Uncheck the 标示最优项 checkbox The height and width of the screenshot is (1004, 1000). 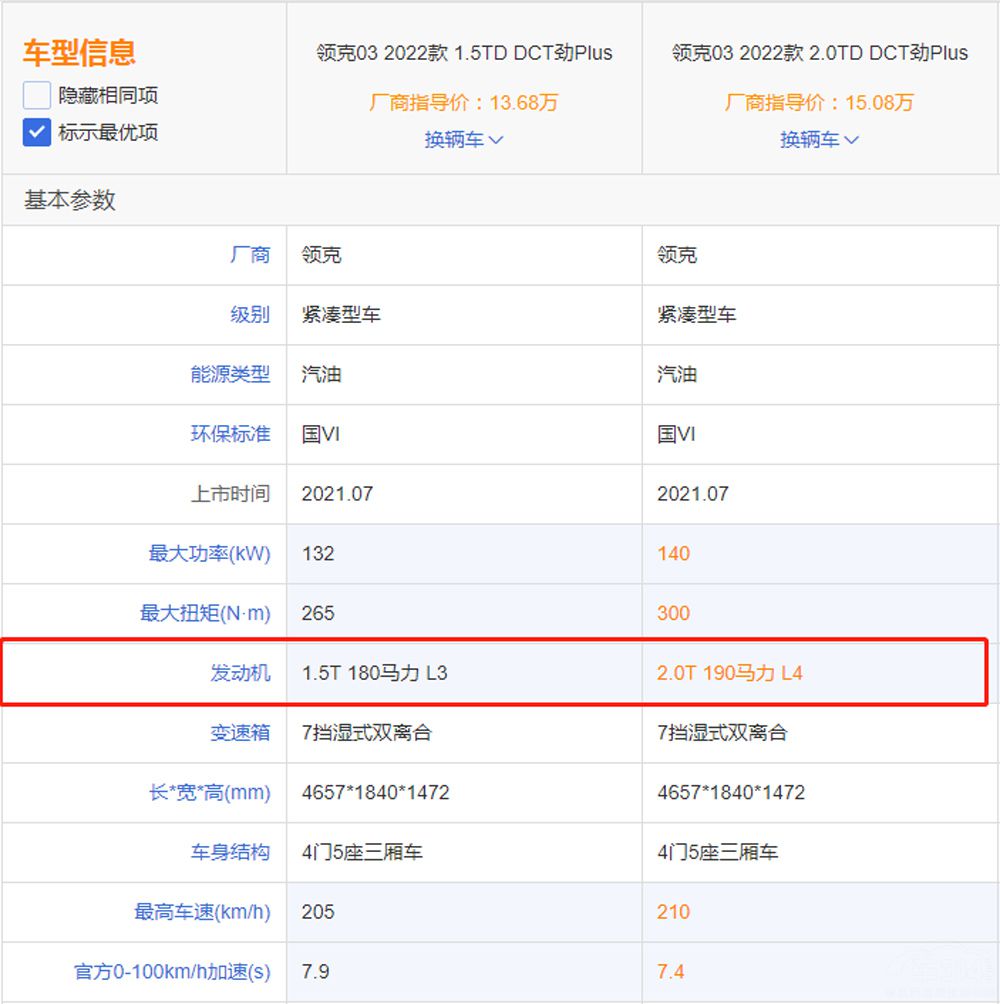(37, 132)
